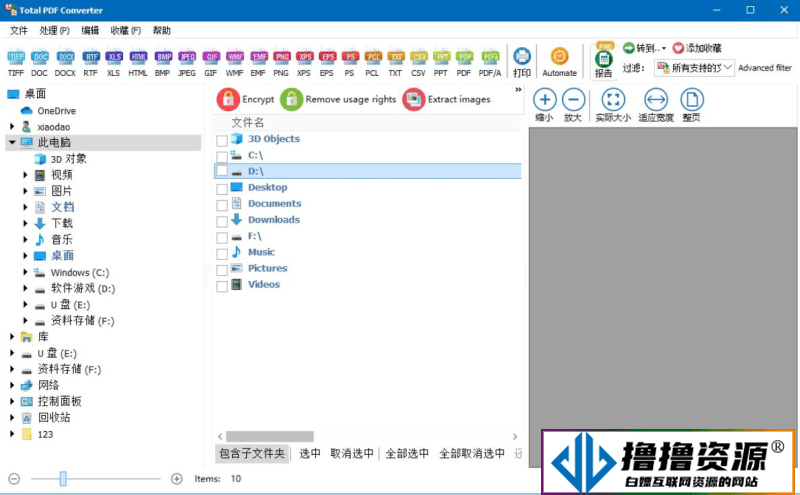800x495 pixels.
Task: Launch the Automate tool
Action: coord(560,63)
